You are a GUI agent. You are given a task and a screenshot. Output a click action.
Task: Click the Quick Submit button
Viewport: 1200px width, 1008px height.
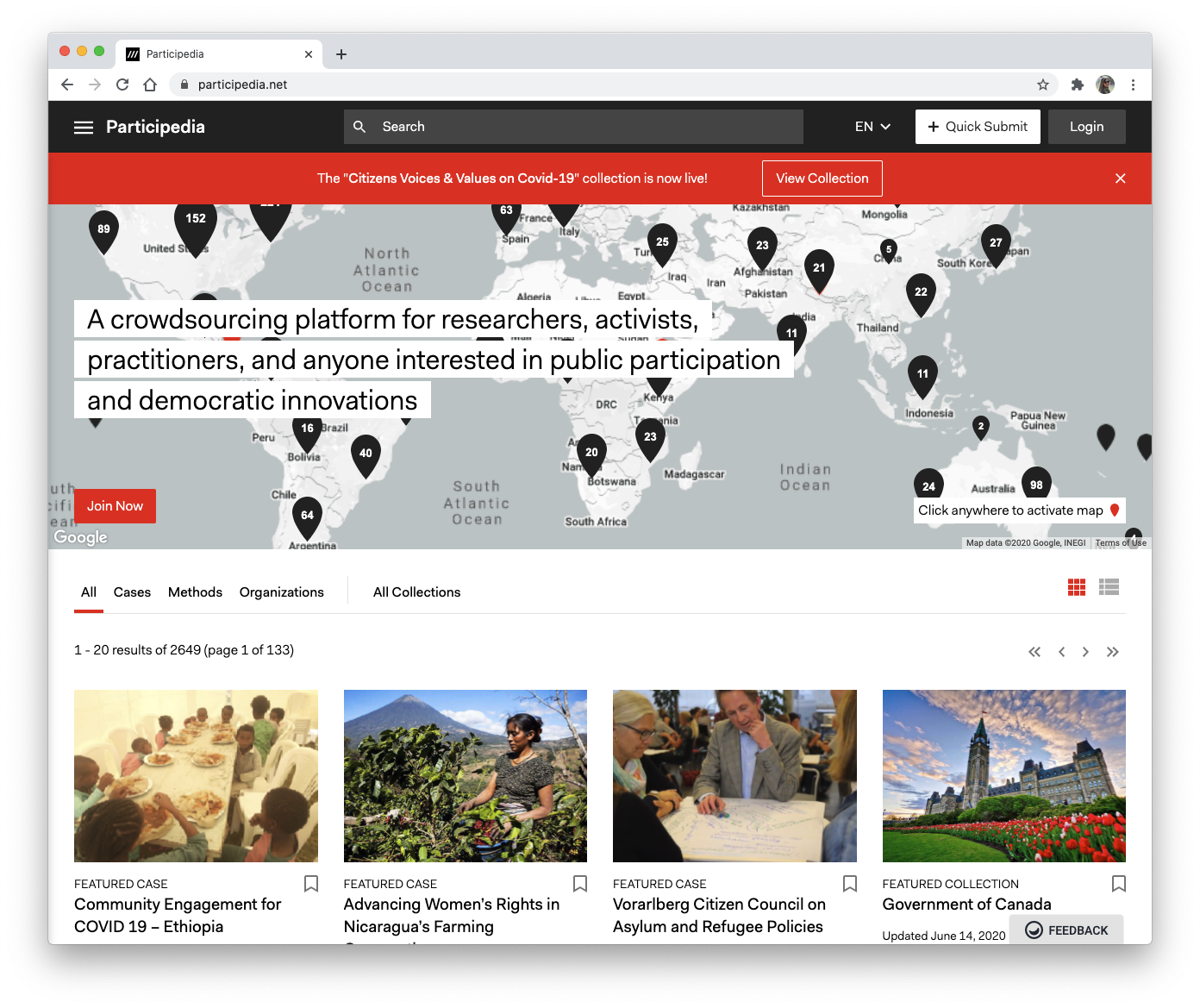pyautogui.click(x=978, y=127)
